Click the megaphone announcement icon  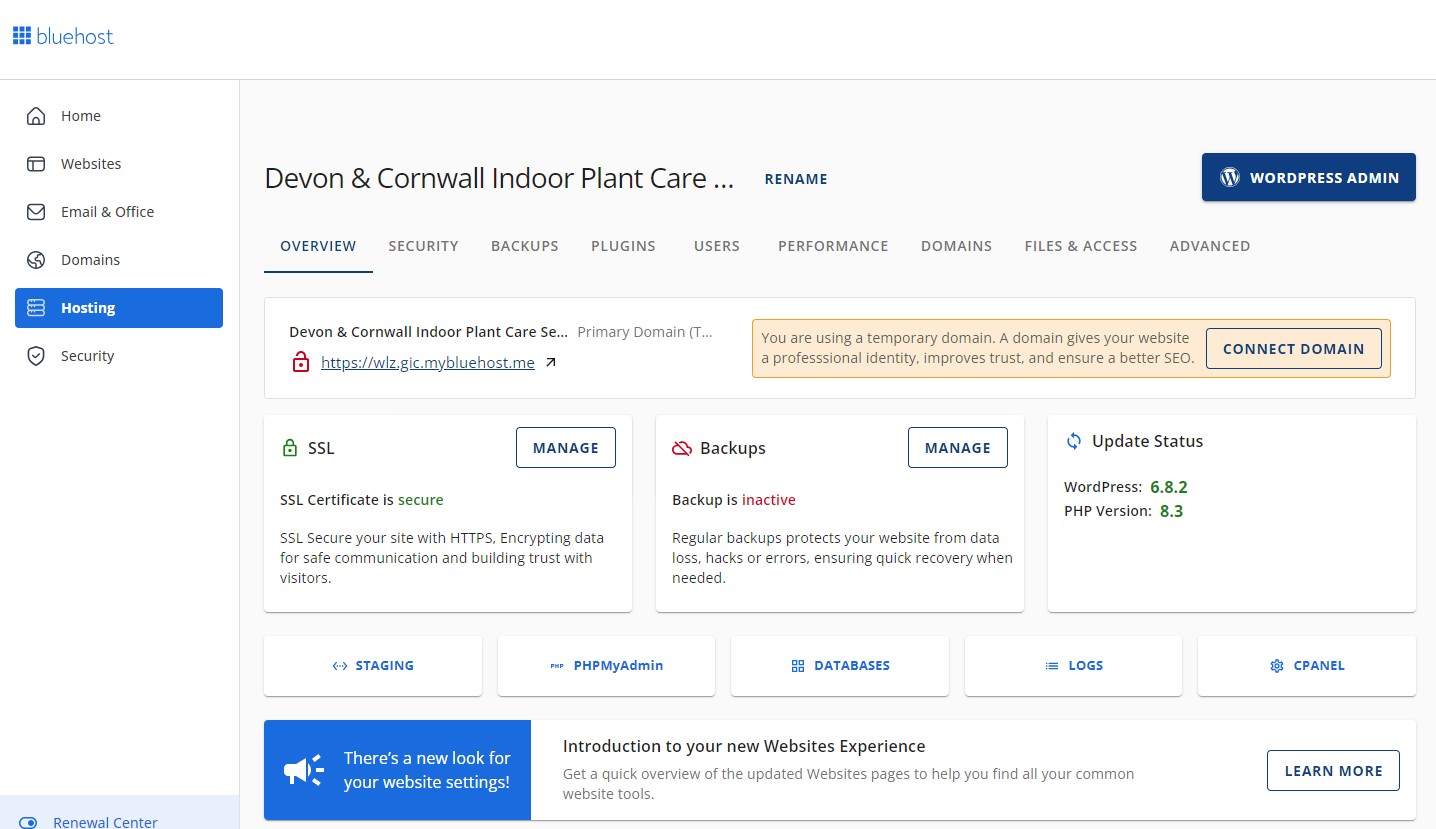tap(304, 770)
